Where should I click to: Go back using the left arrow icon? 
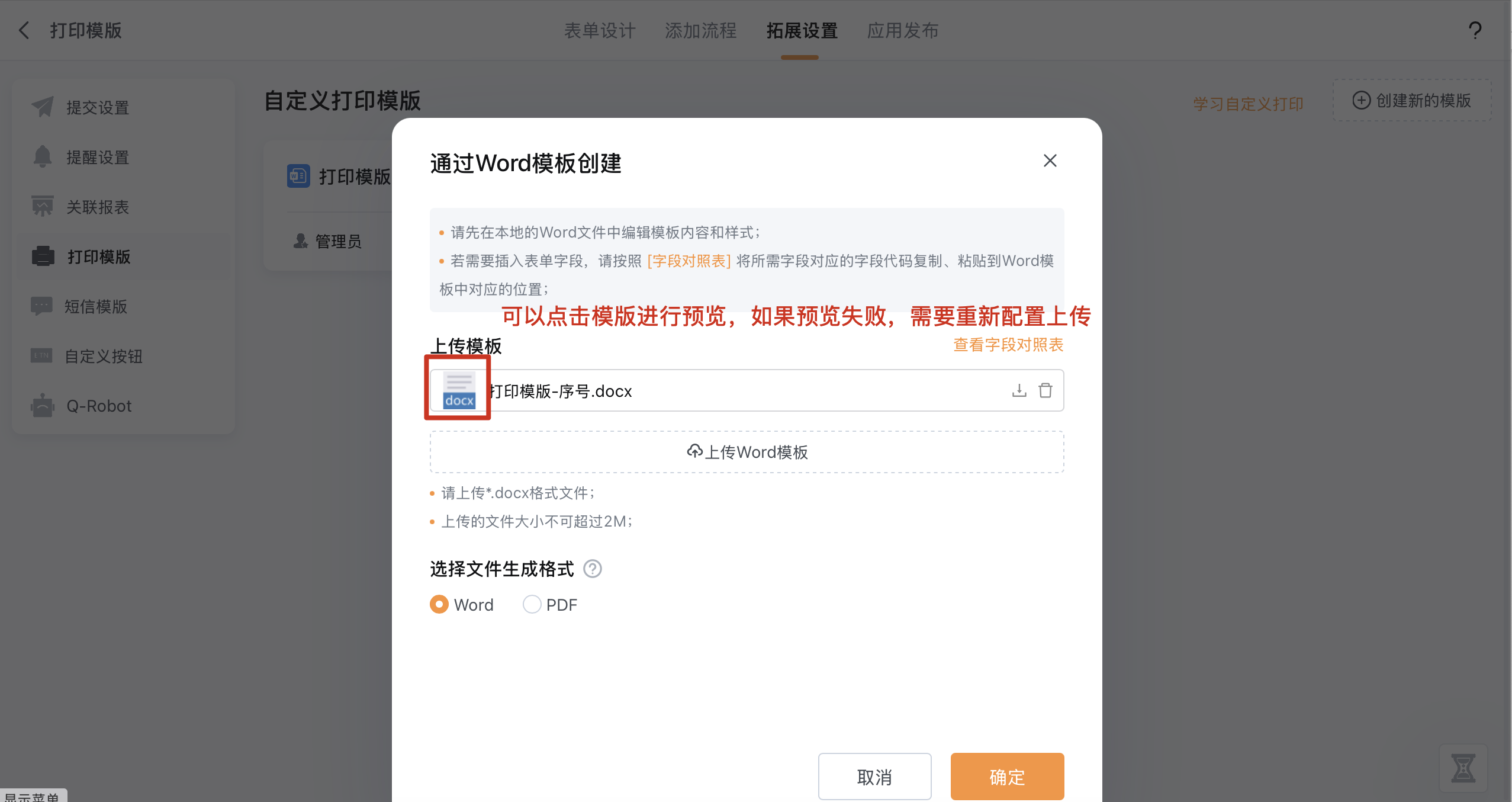pyautogui.click(x=24, y=30)
